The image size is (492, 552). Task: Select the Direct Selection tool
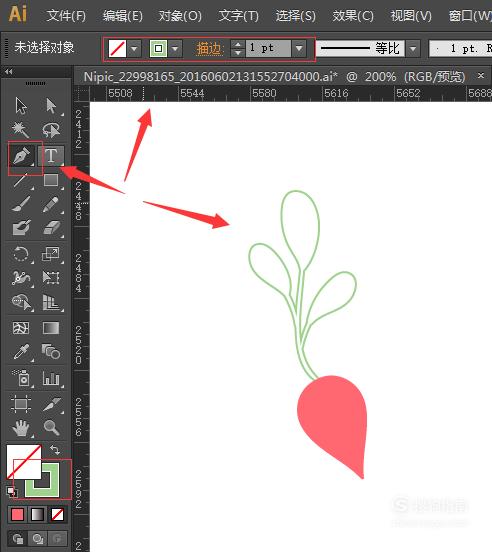point(51,106)
